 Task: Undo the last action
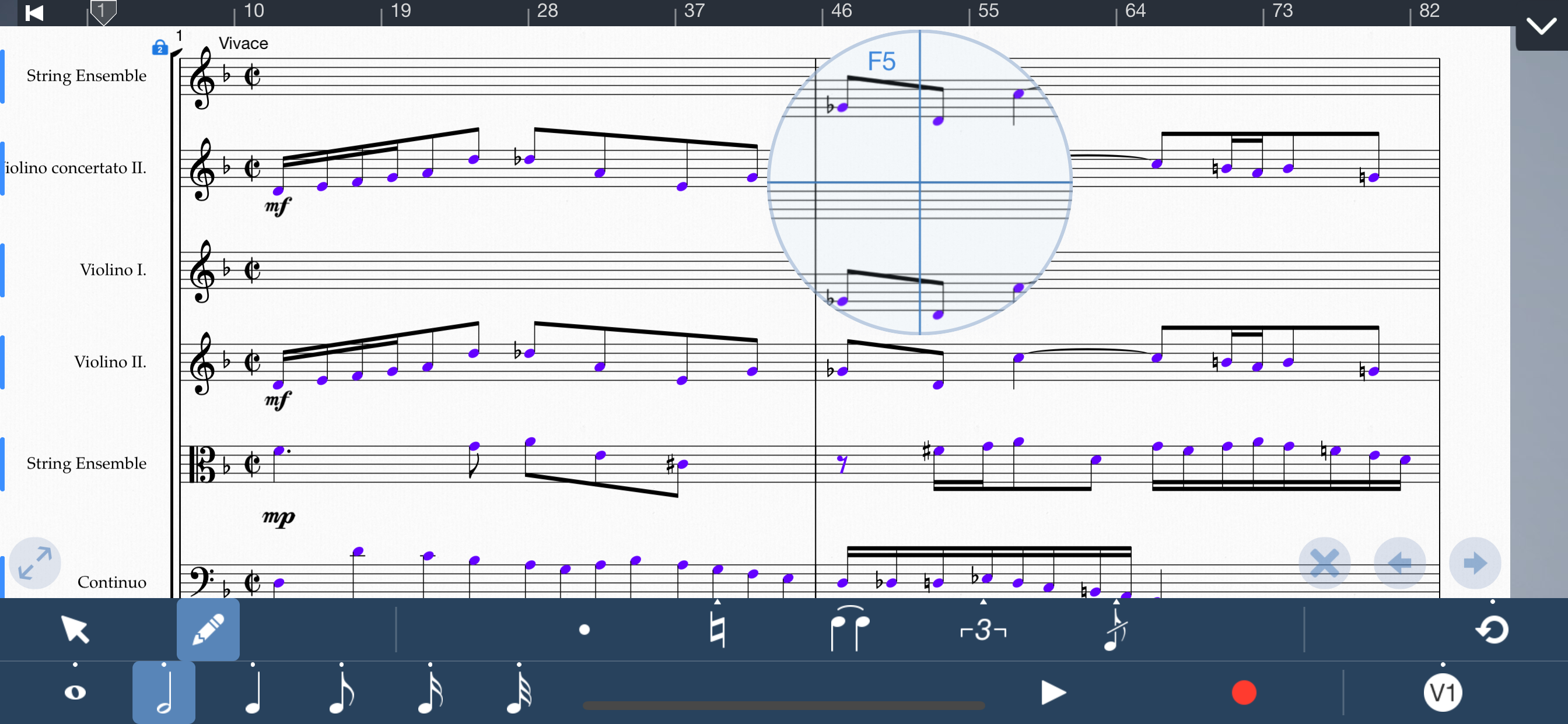(x=1492, y=630)
